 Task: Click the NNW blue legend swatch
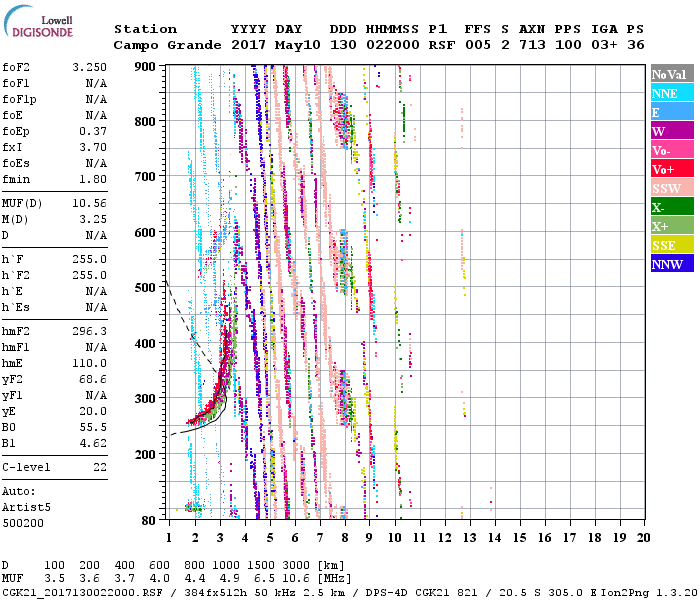pyautogui.click(x=672, y=264)
